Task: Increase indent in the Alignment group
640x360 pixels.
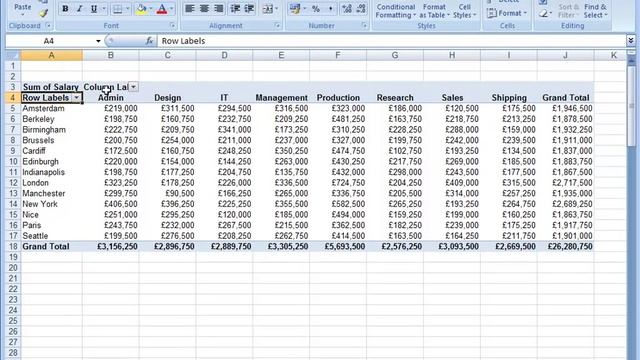Action: click(249, 9)
